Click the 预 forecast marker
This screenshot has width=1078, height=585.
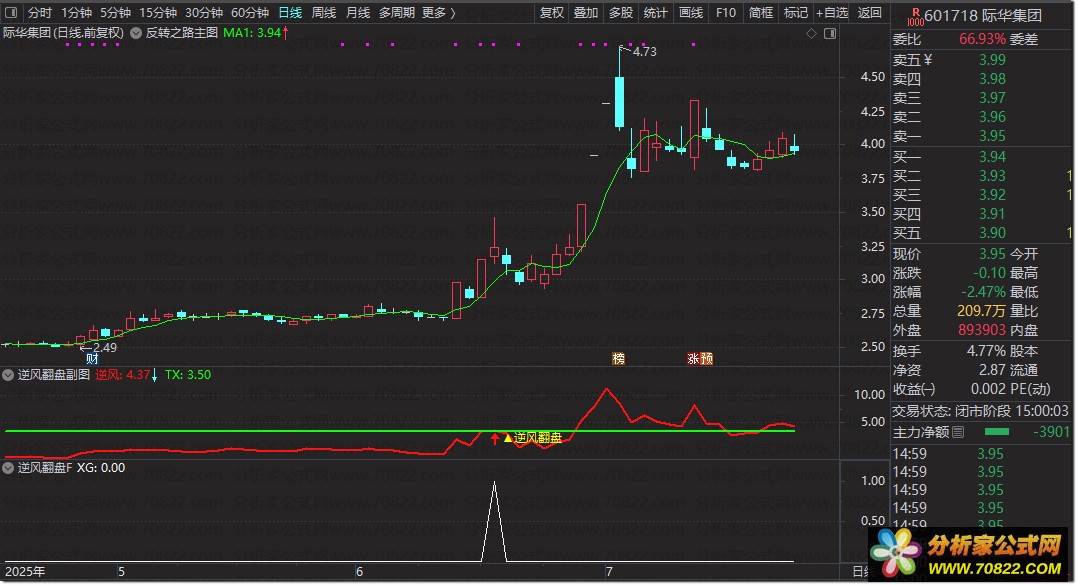pyautogui.click(x=706, y=358)
